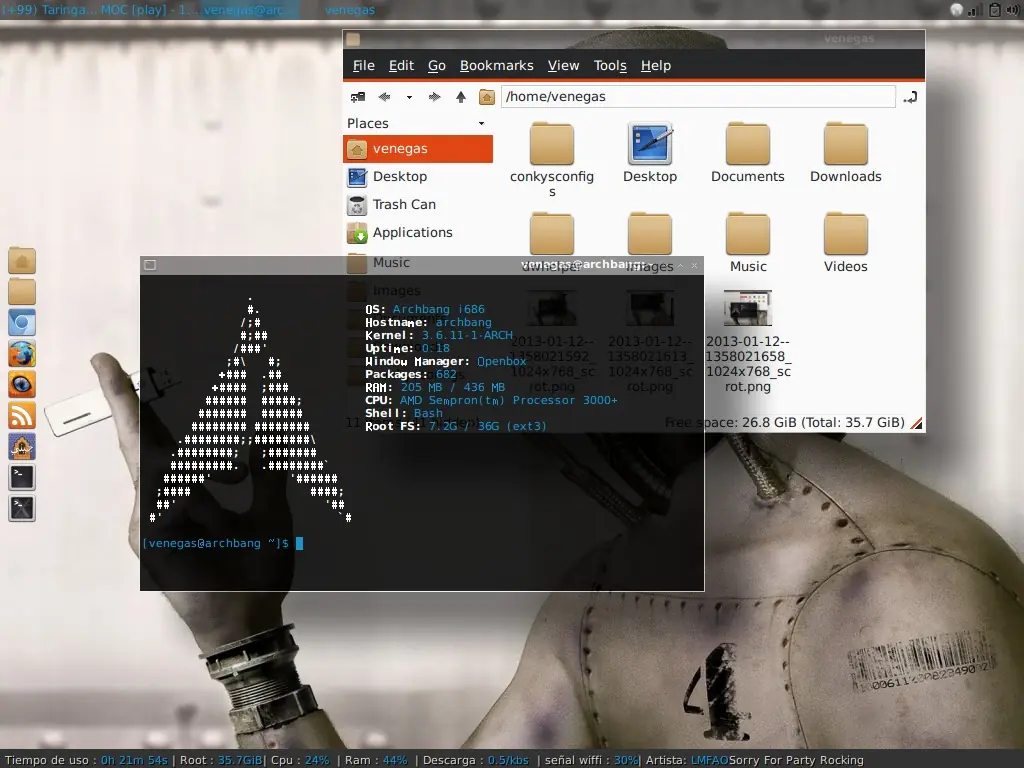Select the Music folder in the file view
The width and height of the screenshot is (1024, 768).
[x=748, y=242]
